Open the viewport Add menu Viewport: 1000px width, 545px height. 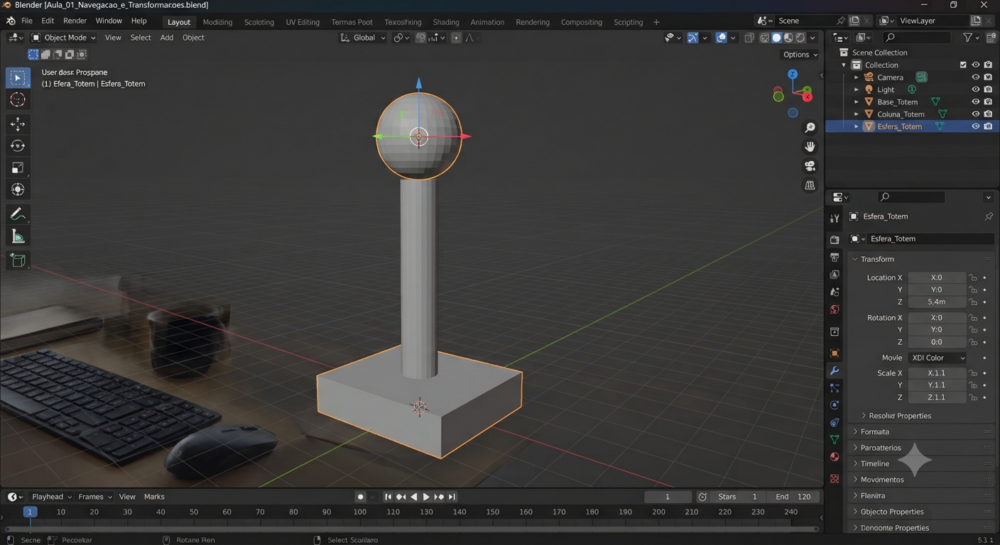[166, 38]
